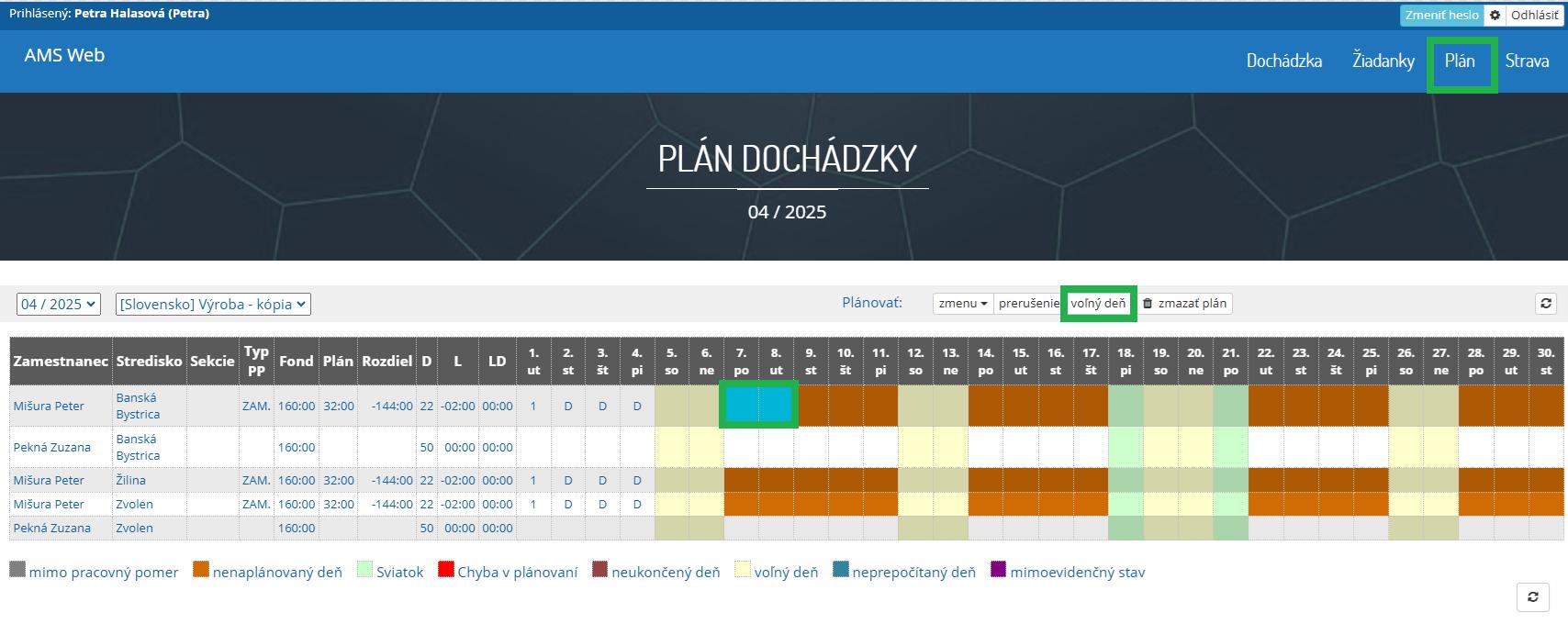
Task: Open the Dochádzka menu
Action: coord(1283,61)
